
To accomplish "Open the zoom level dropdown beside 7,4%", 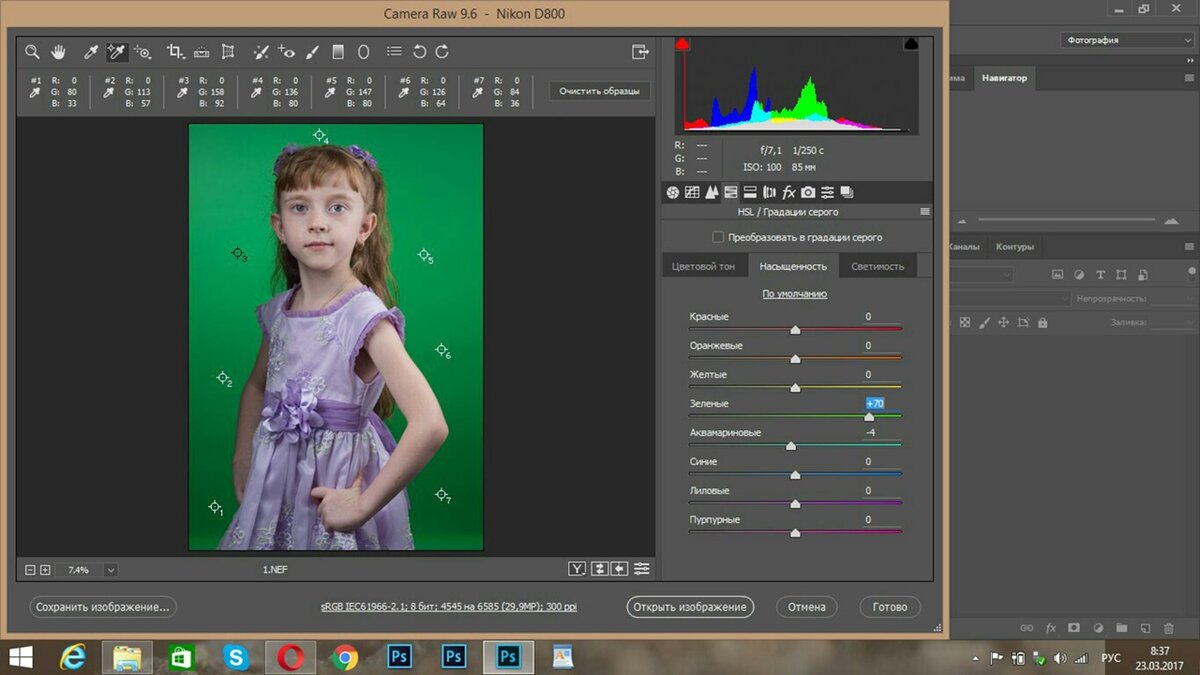I will coord(110,569).
